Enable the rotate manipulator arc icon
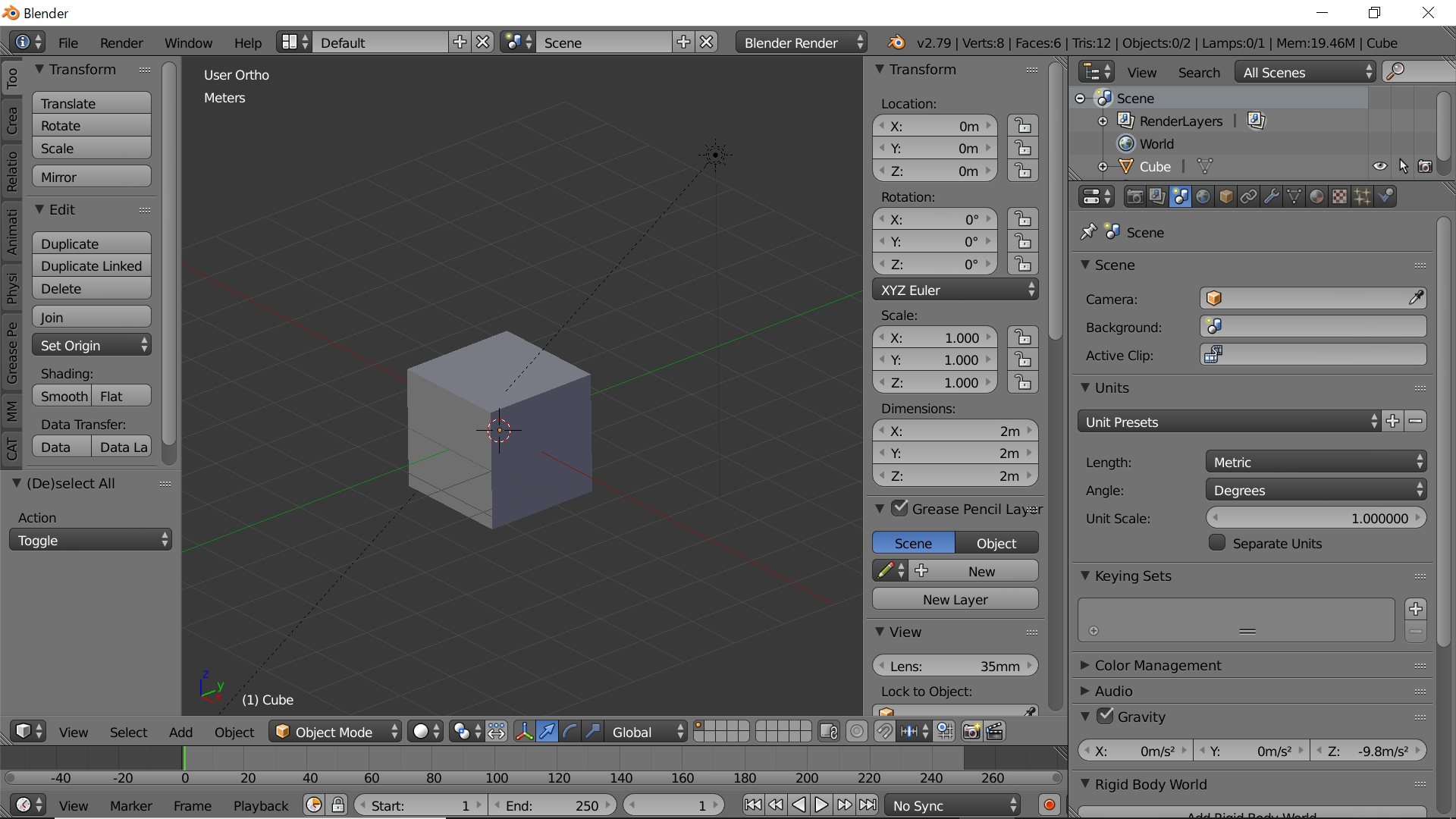Image resolution: width=1456 pixels, height=819 pixels. pos(570,732)
